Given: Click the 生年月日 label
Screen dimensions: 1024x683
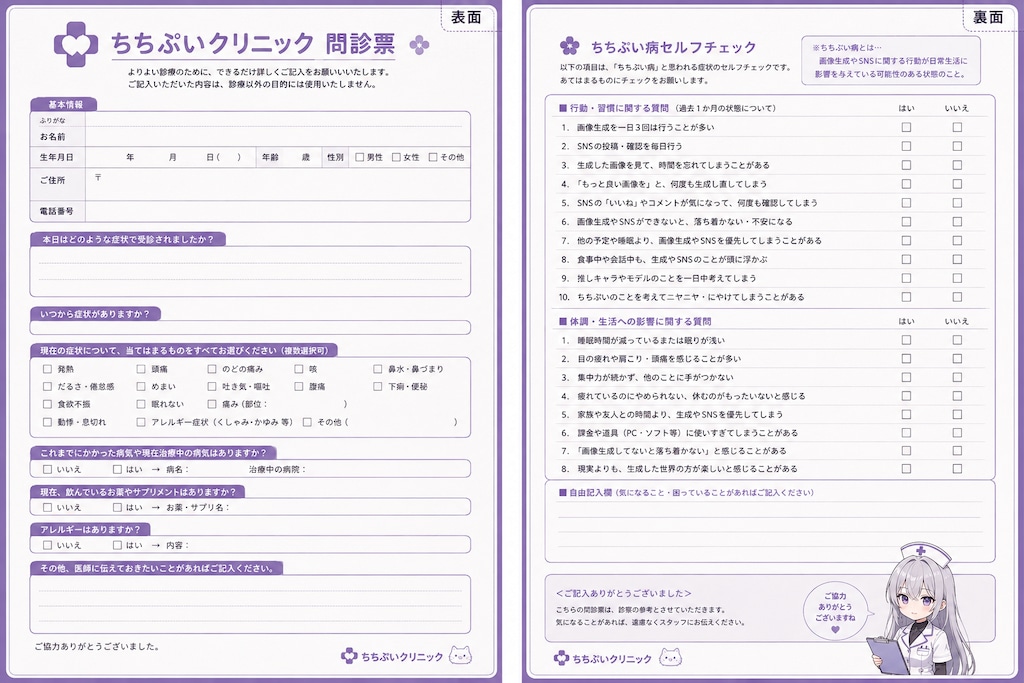Looking at the screenshot, I should 57,157.
